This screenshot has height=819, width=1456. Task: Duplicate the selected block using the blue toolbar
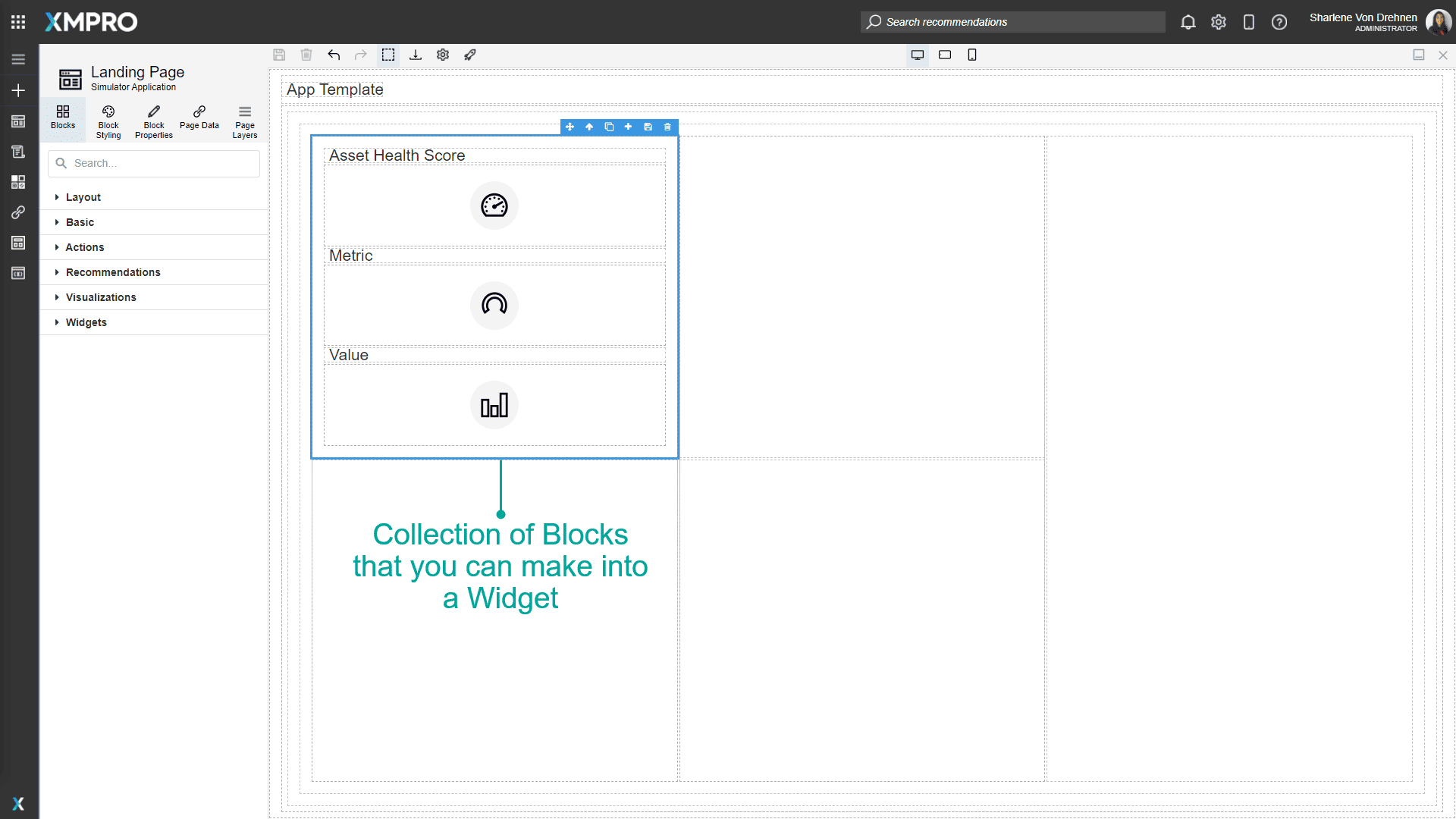(610, 127)
